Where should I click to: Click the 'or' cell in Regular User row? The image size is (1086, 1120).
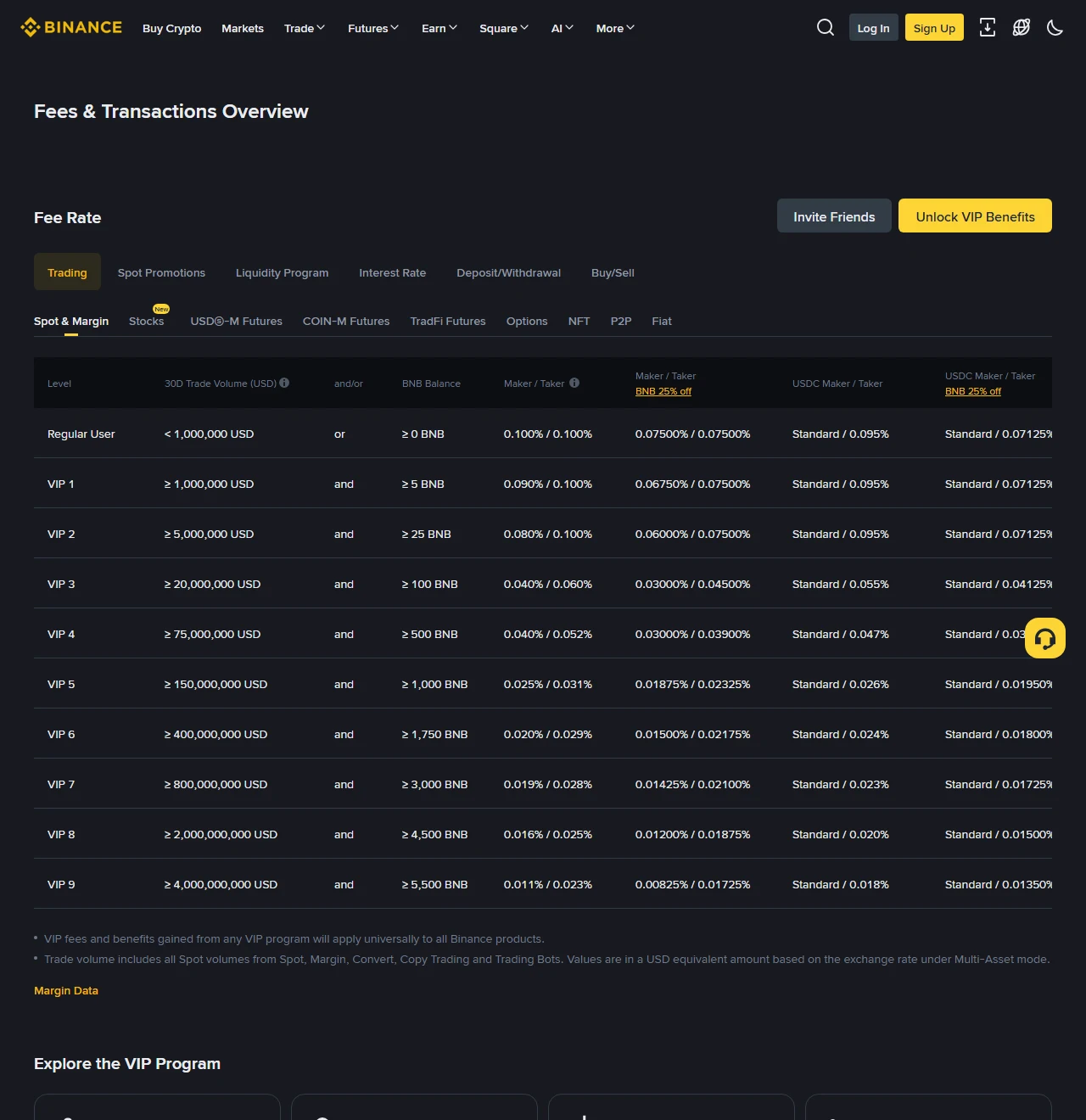click(x=339, y=434)
